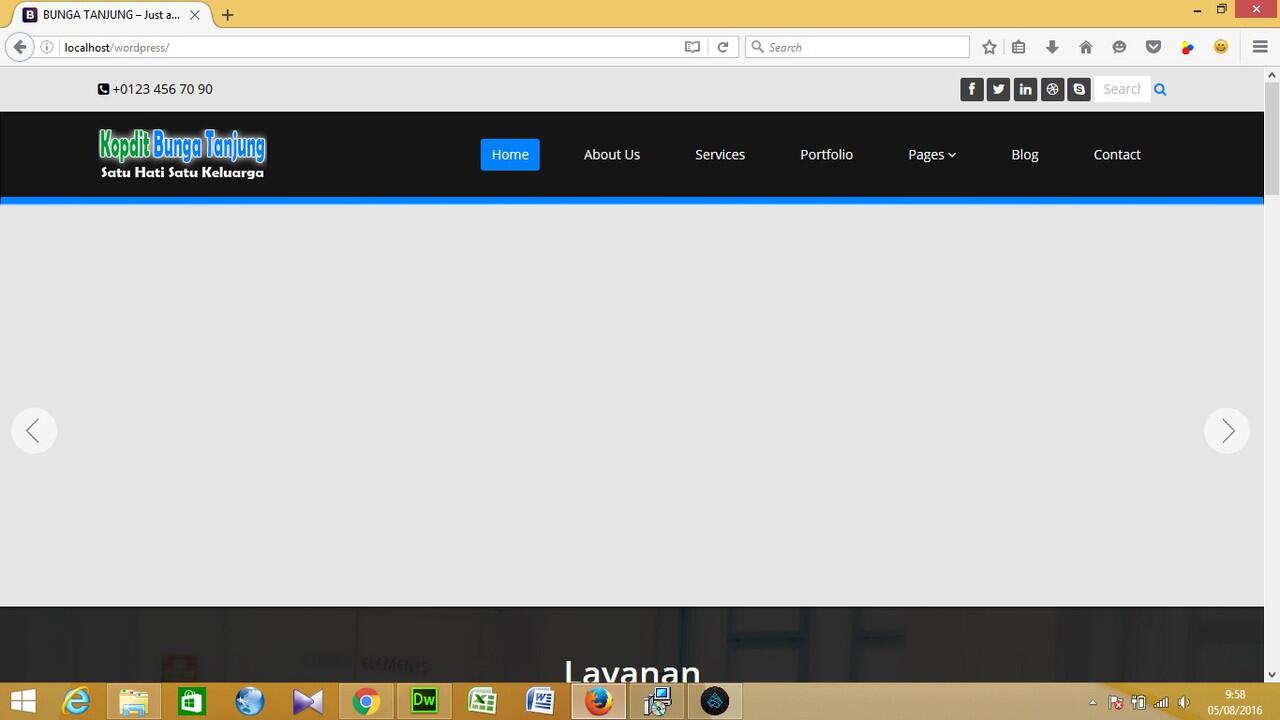Click the Facebook social icon

[x=971, y=89]
